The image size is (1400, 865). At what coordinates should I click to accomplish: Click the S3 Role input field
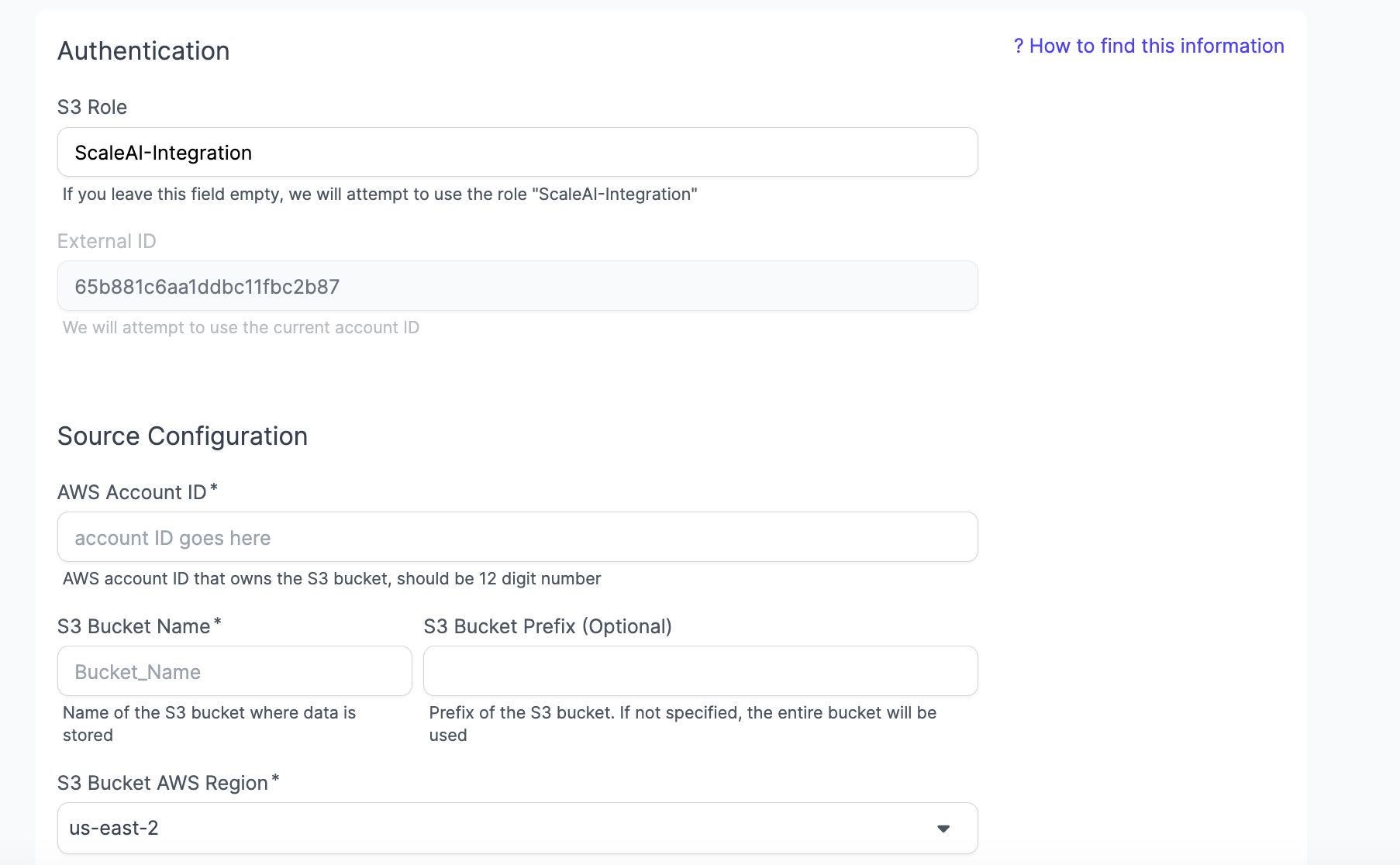pyautogui.click(x=517, y=153)
